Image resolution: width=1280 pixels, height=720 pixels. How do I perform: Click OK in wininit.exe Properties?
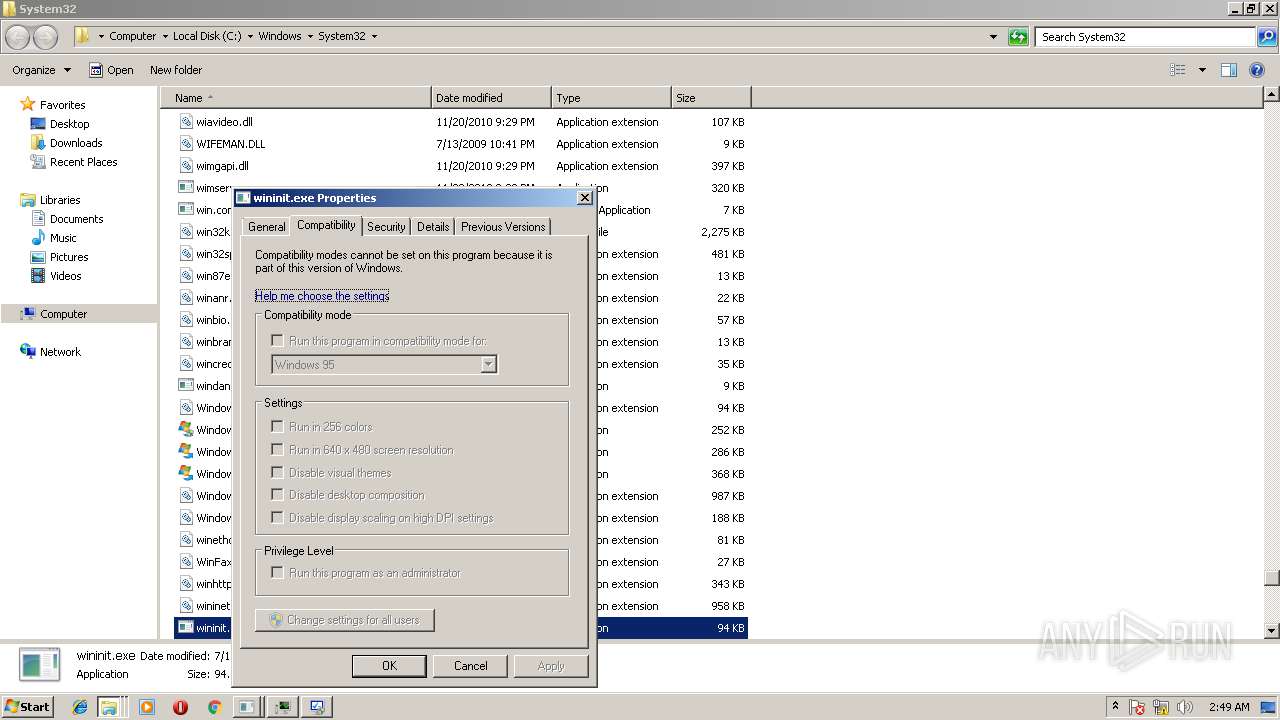(x=389, y=666)
